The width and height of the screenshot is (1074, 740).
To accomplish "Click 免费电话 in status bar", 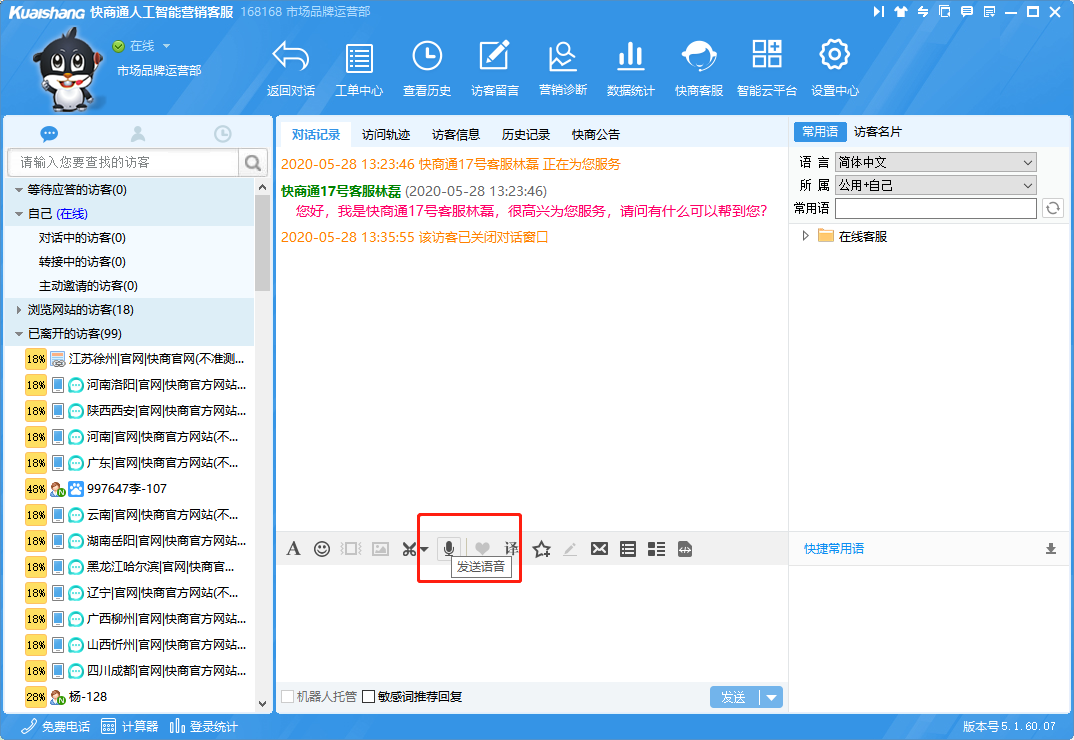I will [55, 727].
